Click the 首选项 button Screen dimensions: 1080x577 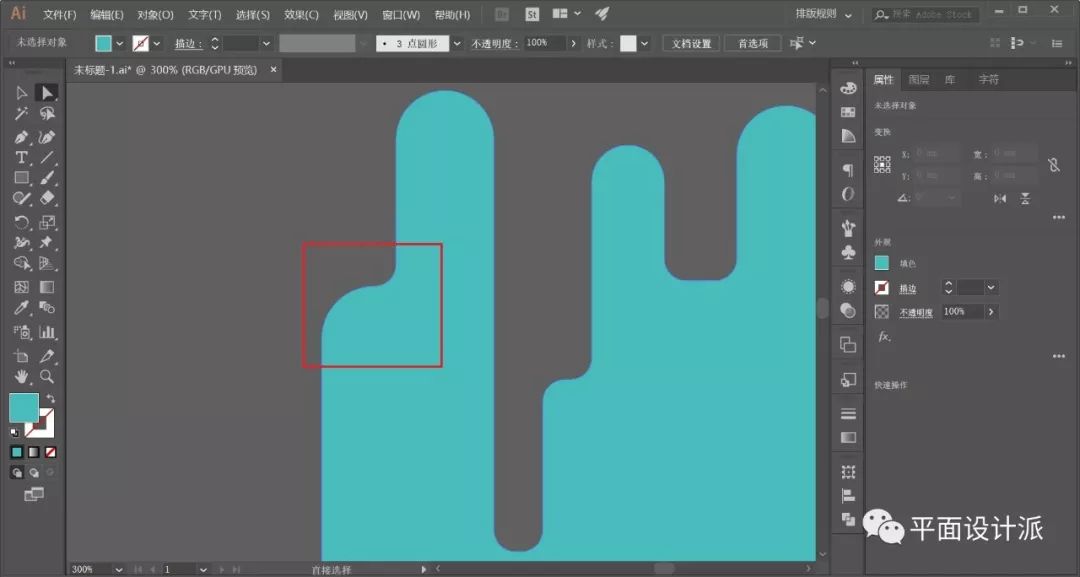coord(752,44)
